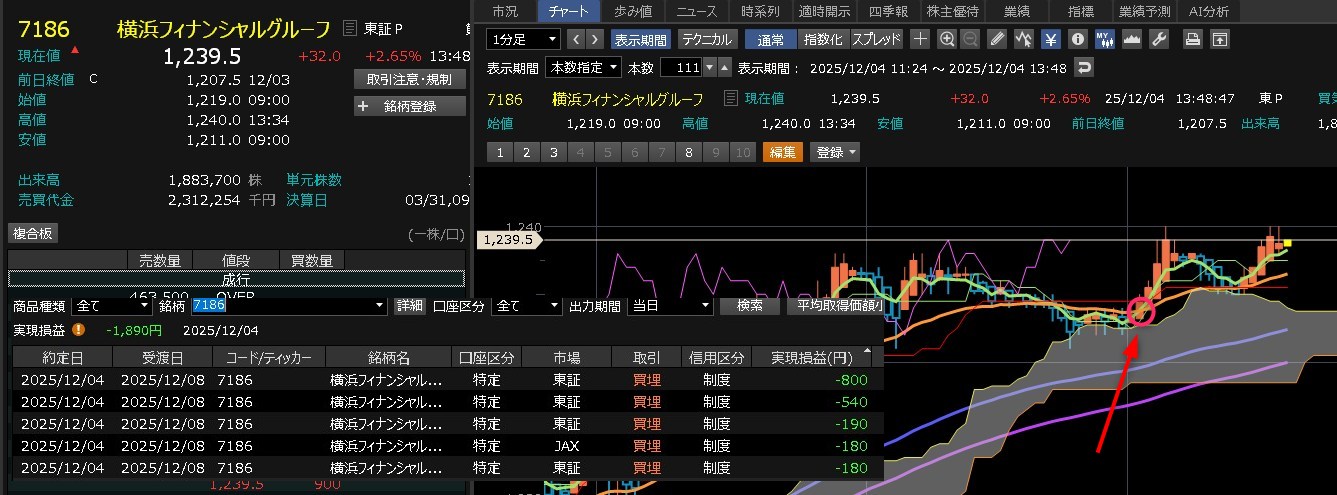Toggle the yen price display icon
Viewport: 1337px width, 495px height.
1051,39
